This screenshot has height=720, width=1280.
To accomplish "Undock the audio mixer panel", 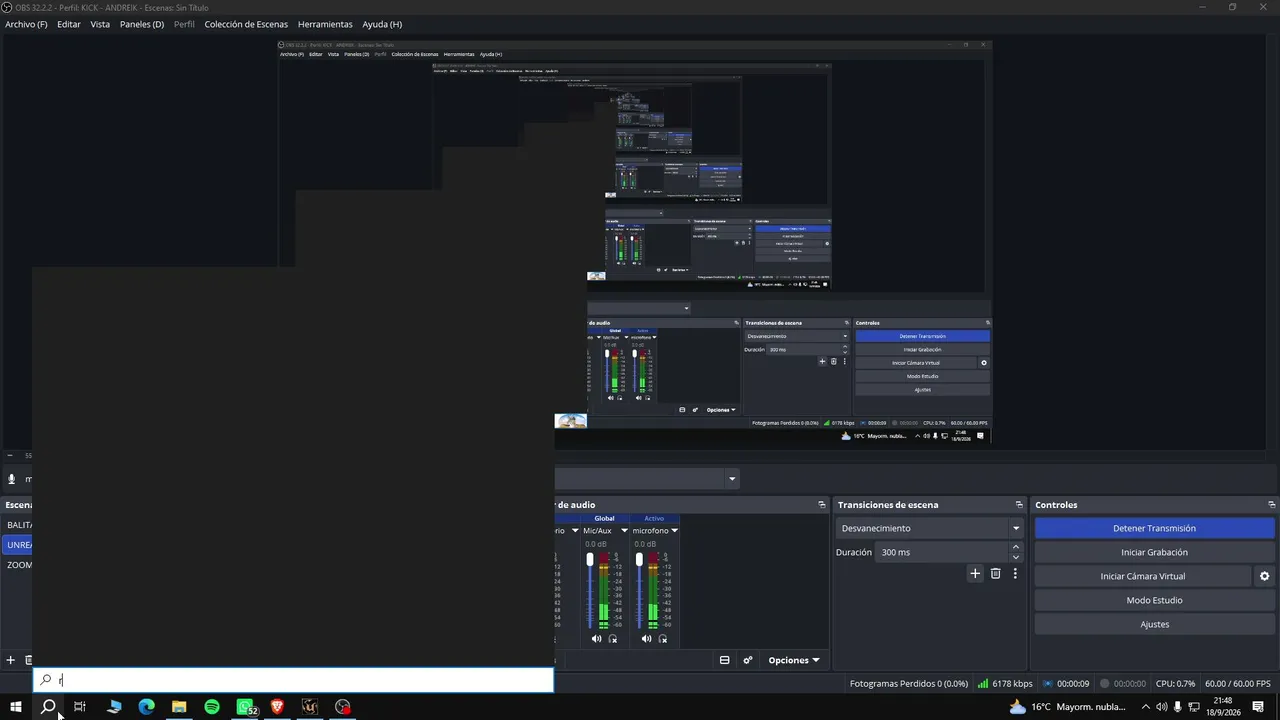I will tap(821, 505).
